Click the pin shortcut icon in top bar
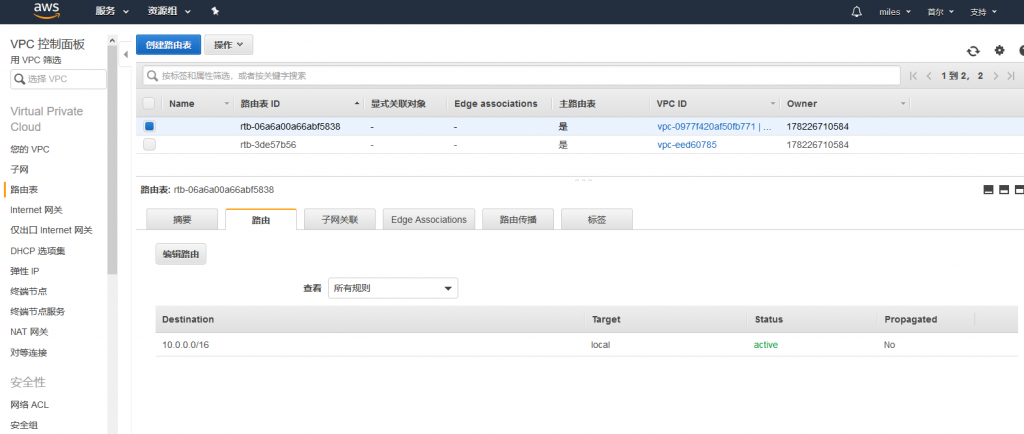 pos(216,12)
